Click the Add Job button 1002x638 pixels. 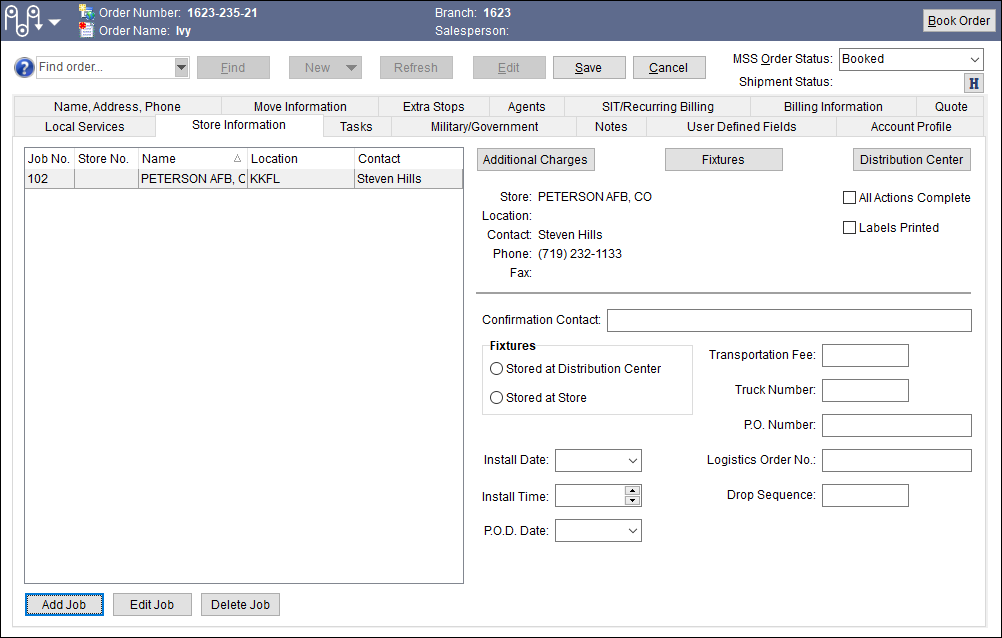[64, 604]
